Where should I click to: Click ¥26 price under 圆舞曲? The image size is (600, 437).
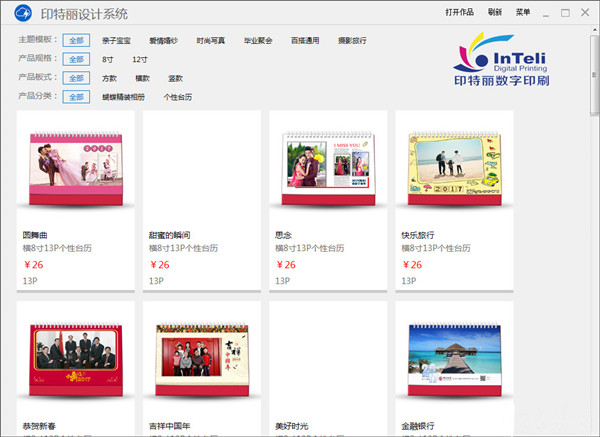click(33, 264)
